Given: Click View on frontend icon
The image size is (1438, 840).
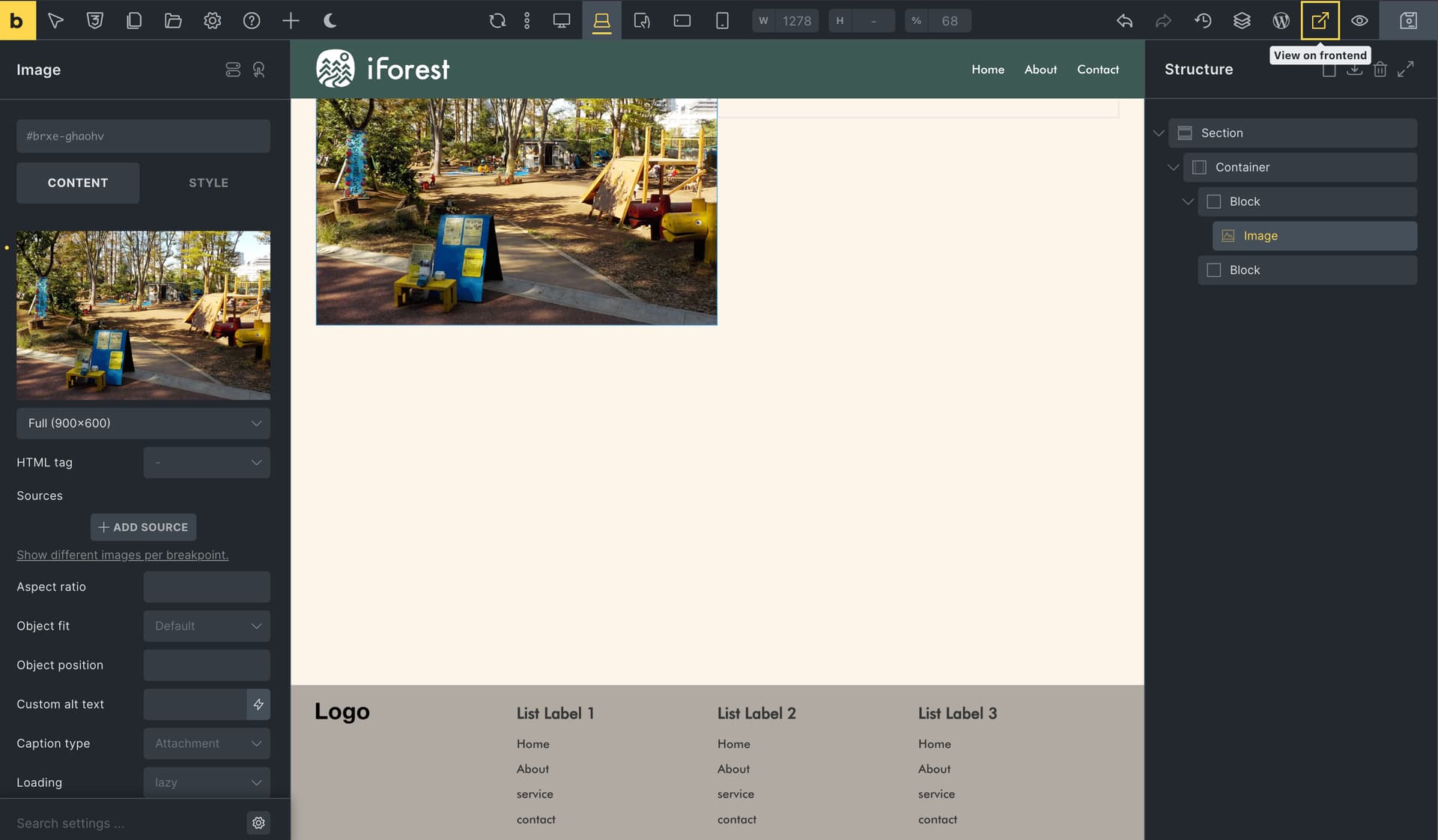Looking at the screenshot, I should [1320, 20].
